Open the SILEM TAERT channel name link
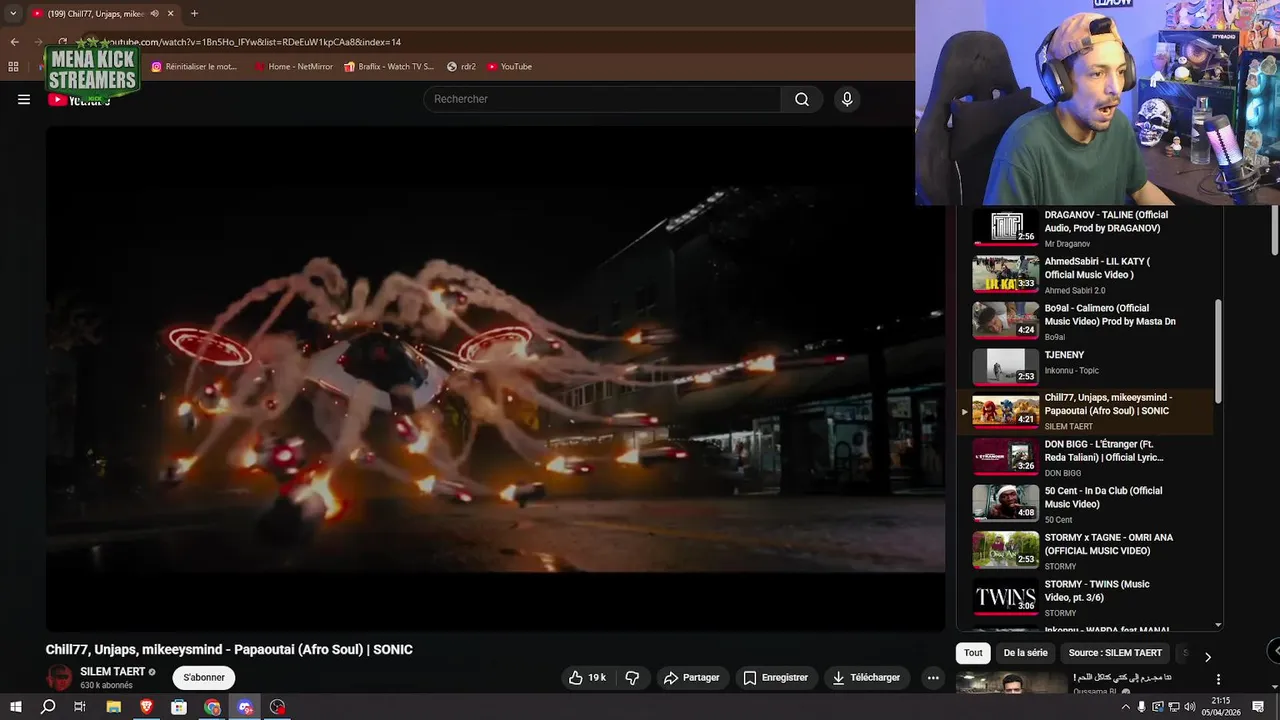1280x720 pixels. tap(113, 671)
